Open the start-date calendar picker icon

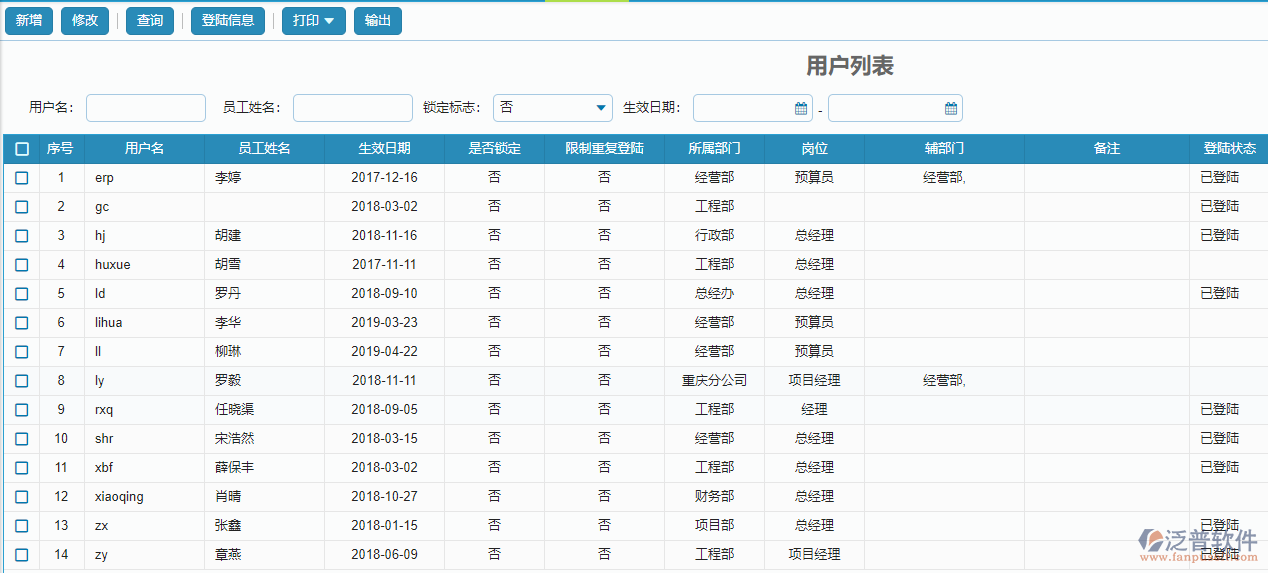pos(801,108)
